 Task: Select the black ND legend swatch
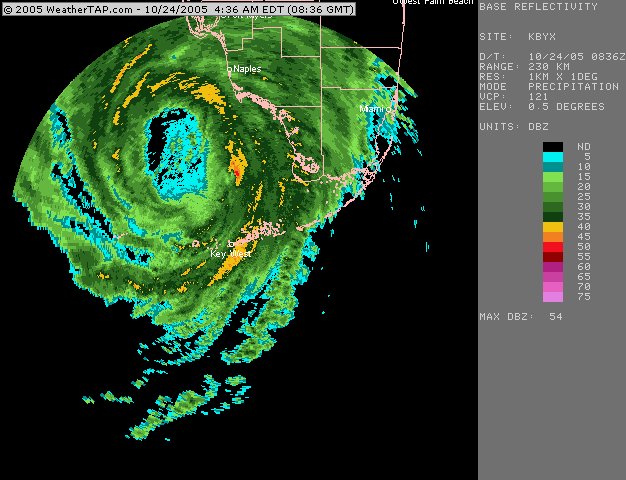click(553, 147)
